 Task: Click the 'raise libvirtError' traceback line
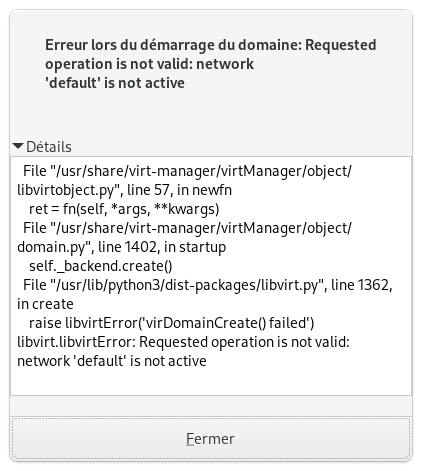[x=171, y=323]
